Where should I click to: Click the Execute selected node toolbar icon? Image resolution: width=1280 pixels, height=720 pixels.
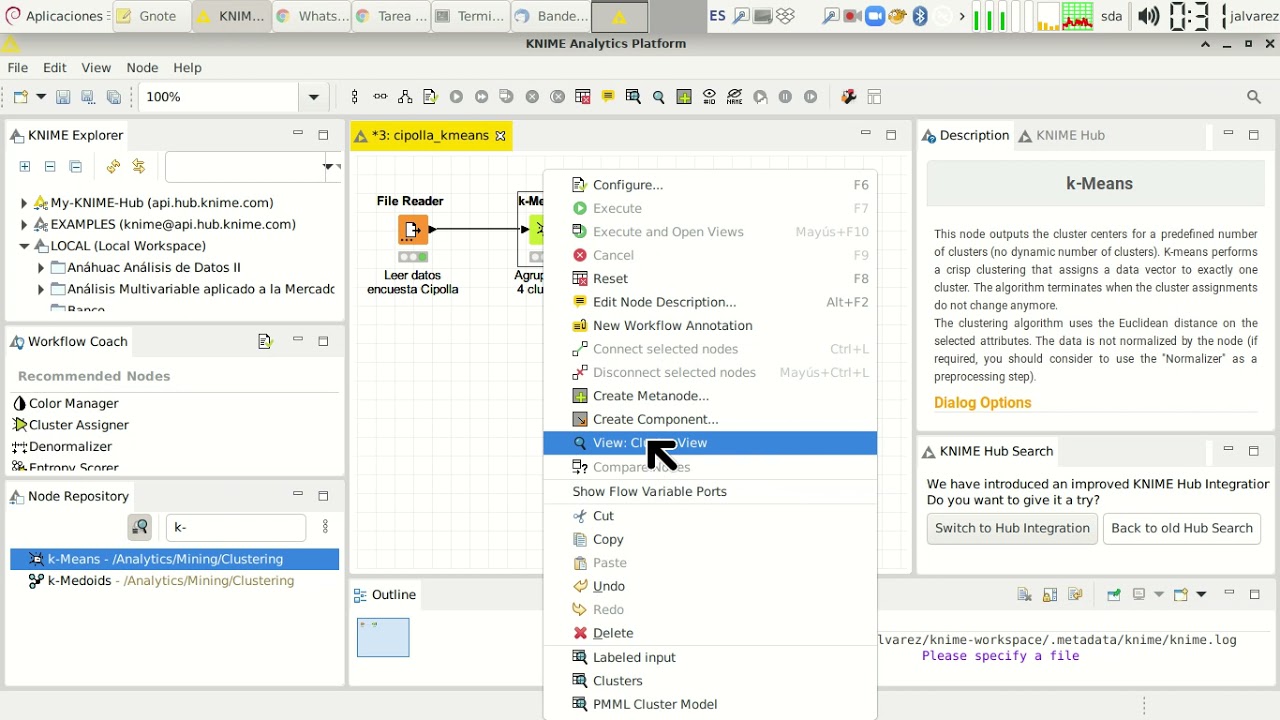(x=456, y=97)
